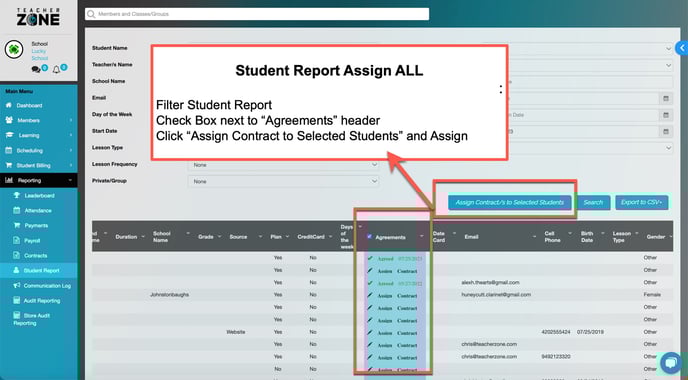The height and width of the screenshot is (380, 688).
Task: Click the Search button
Action: (593, 202)
